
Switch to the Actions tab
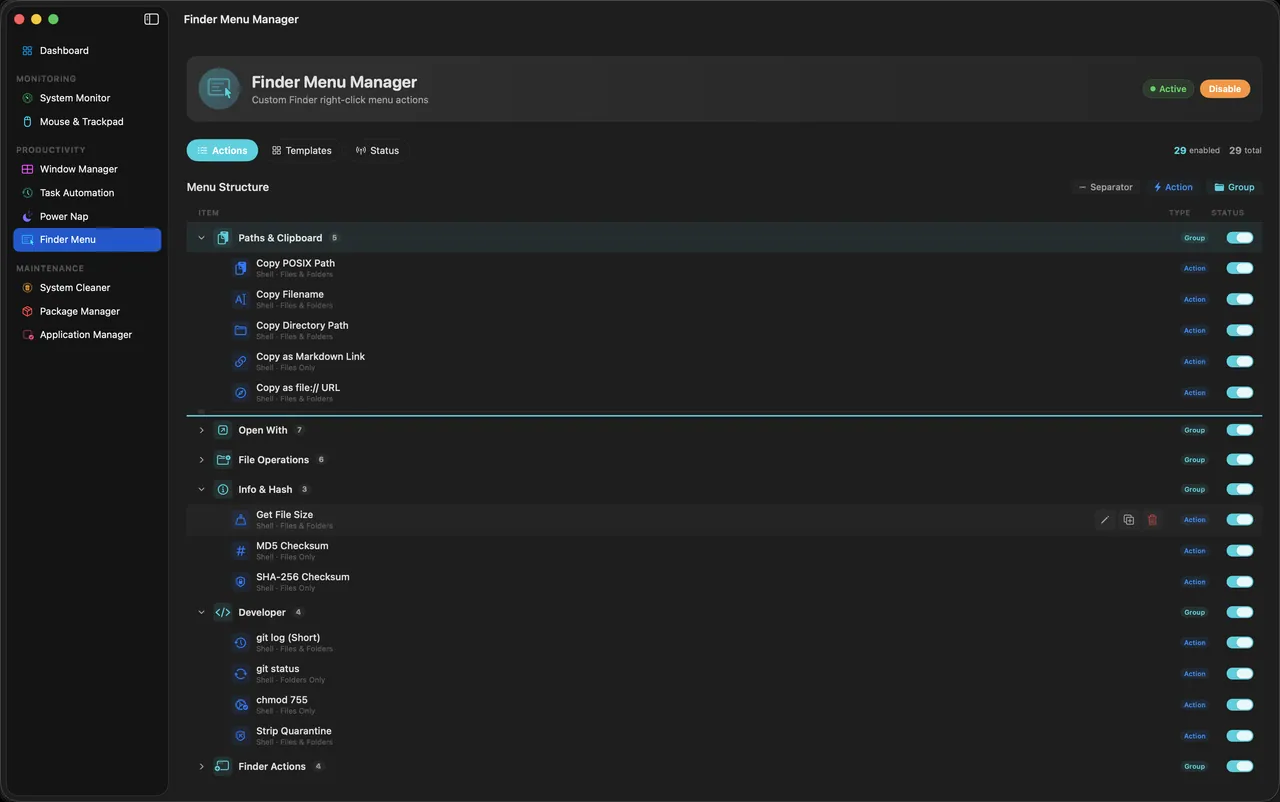click(222, 150)
